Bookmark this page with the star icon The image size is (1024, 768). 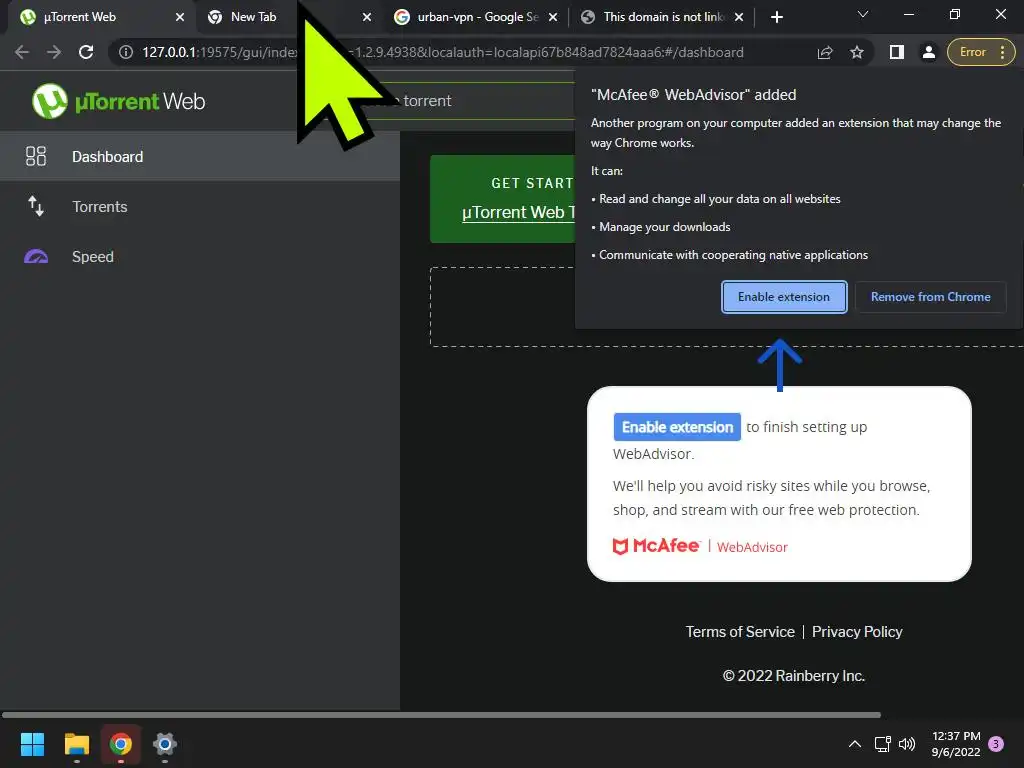tap(857, 52)
